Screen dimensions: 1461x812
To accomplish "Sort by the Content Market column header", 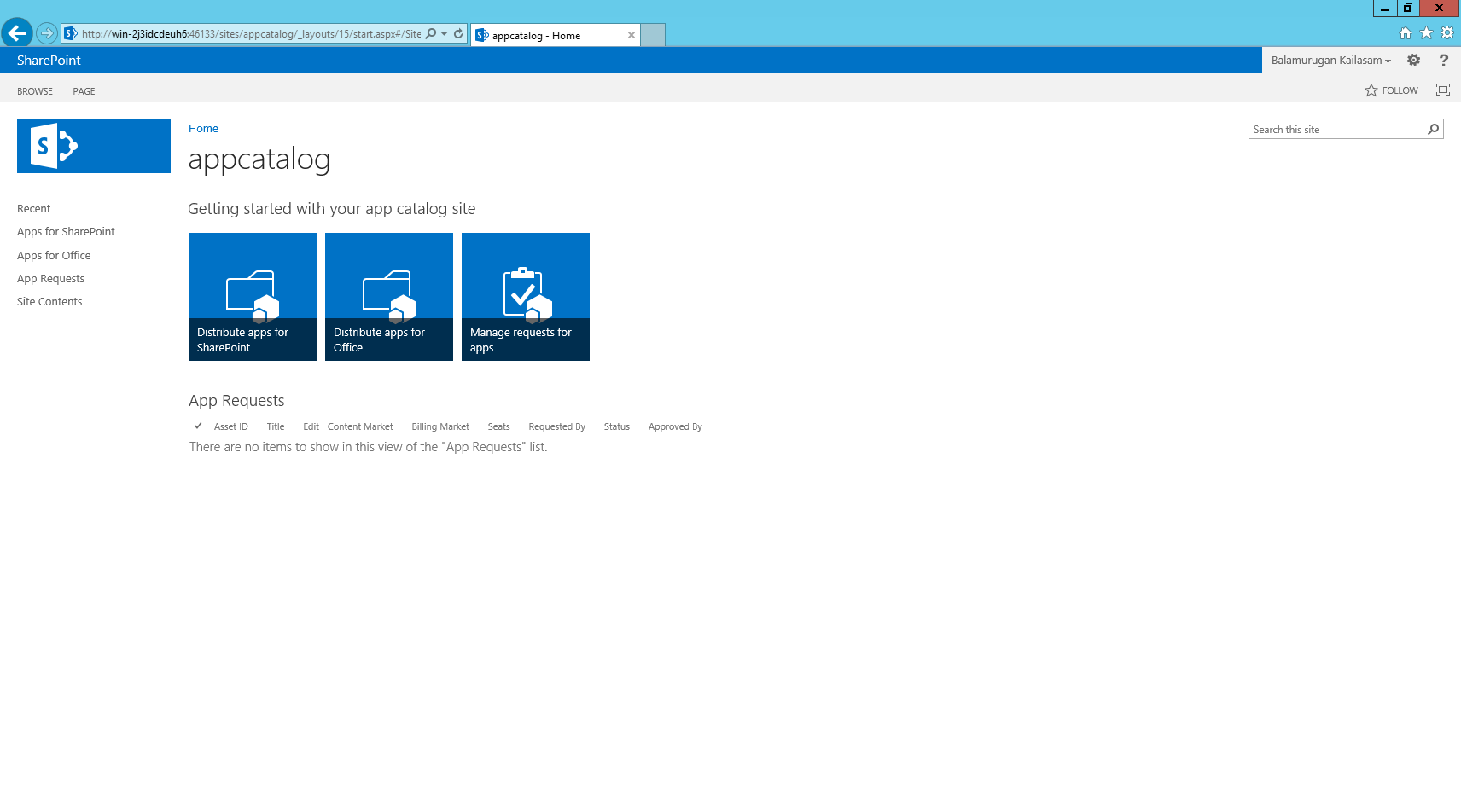I will click(x=360, y=427).
